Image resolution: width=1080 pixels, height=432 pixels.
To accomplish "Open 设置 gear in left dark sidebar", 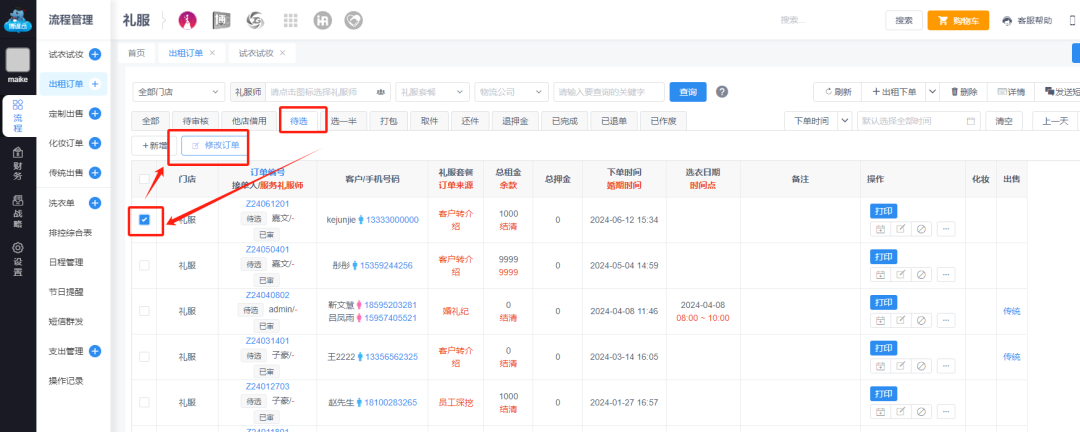I will coord(18,258).
